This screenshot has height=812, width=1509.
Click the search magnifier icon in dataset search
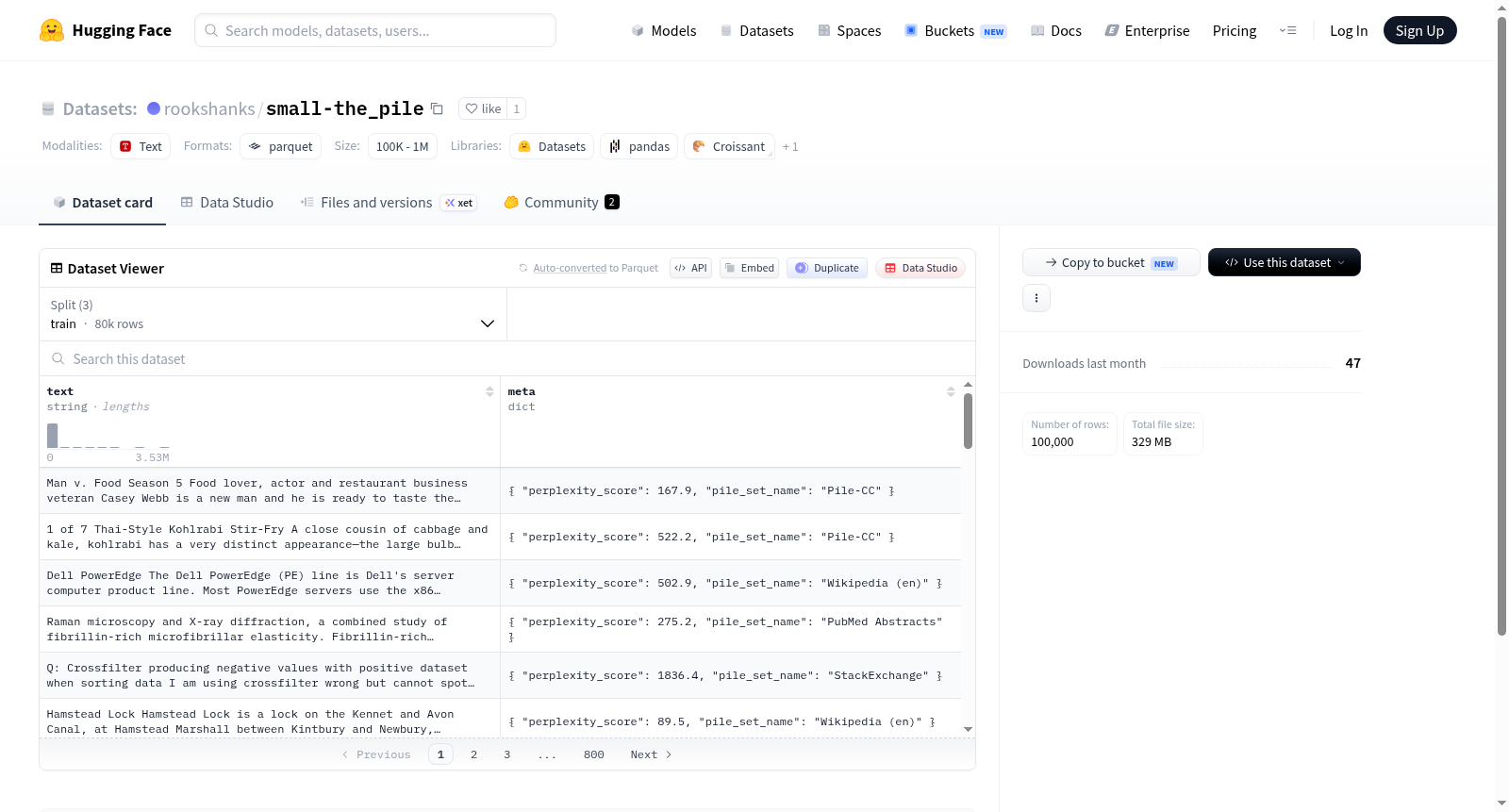(58, 358)
